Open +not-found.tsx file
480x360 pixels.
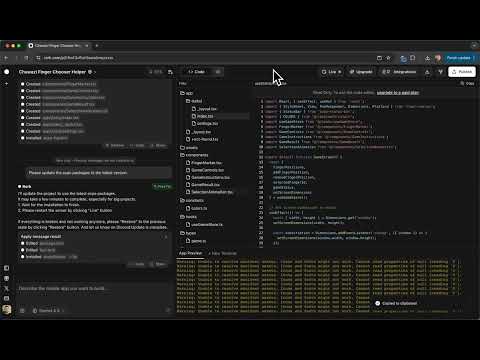(202, 139)
